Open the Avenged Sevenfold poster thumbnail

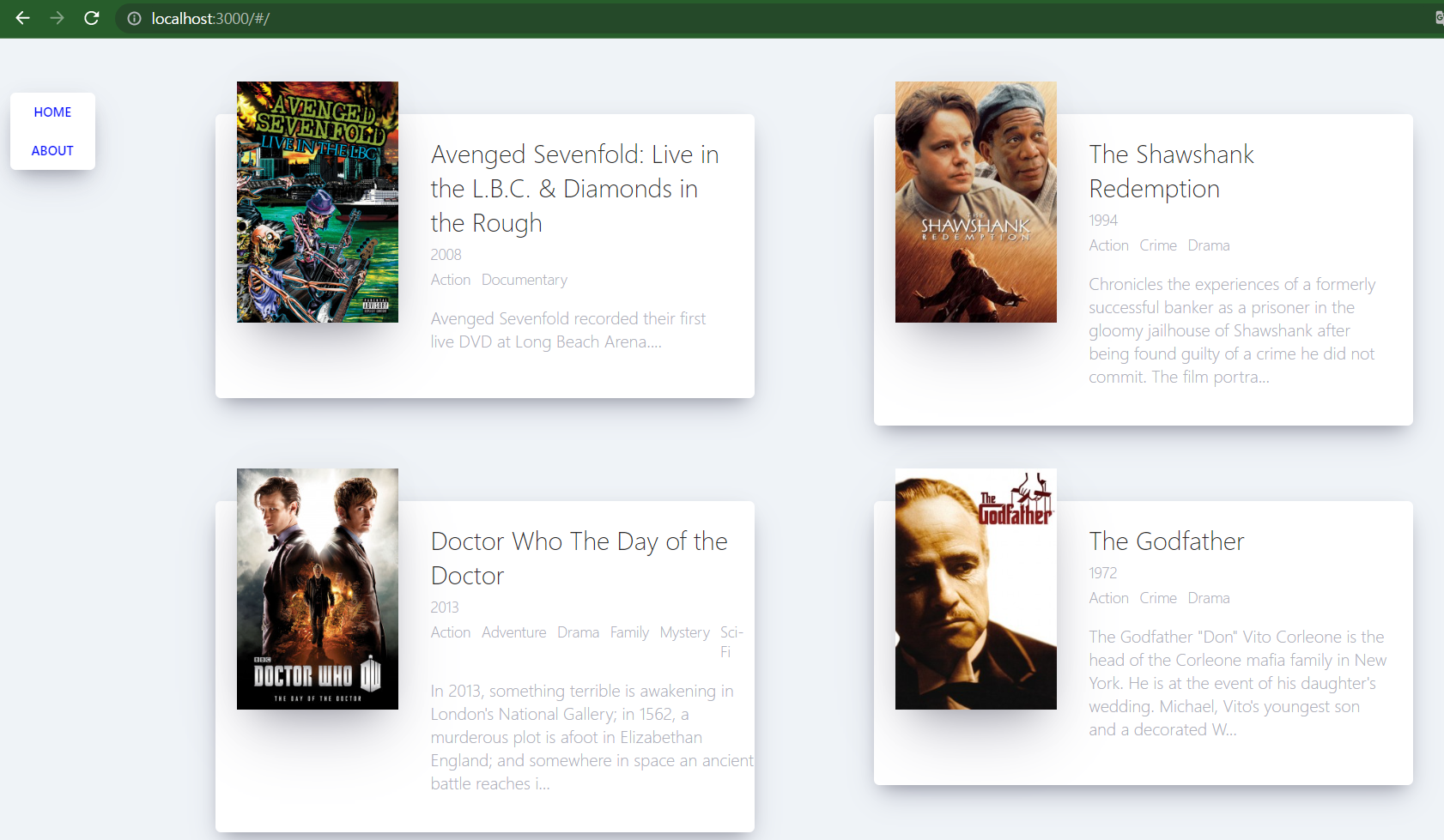point(318,202)
